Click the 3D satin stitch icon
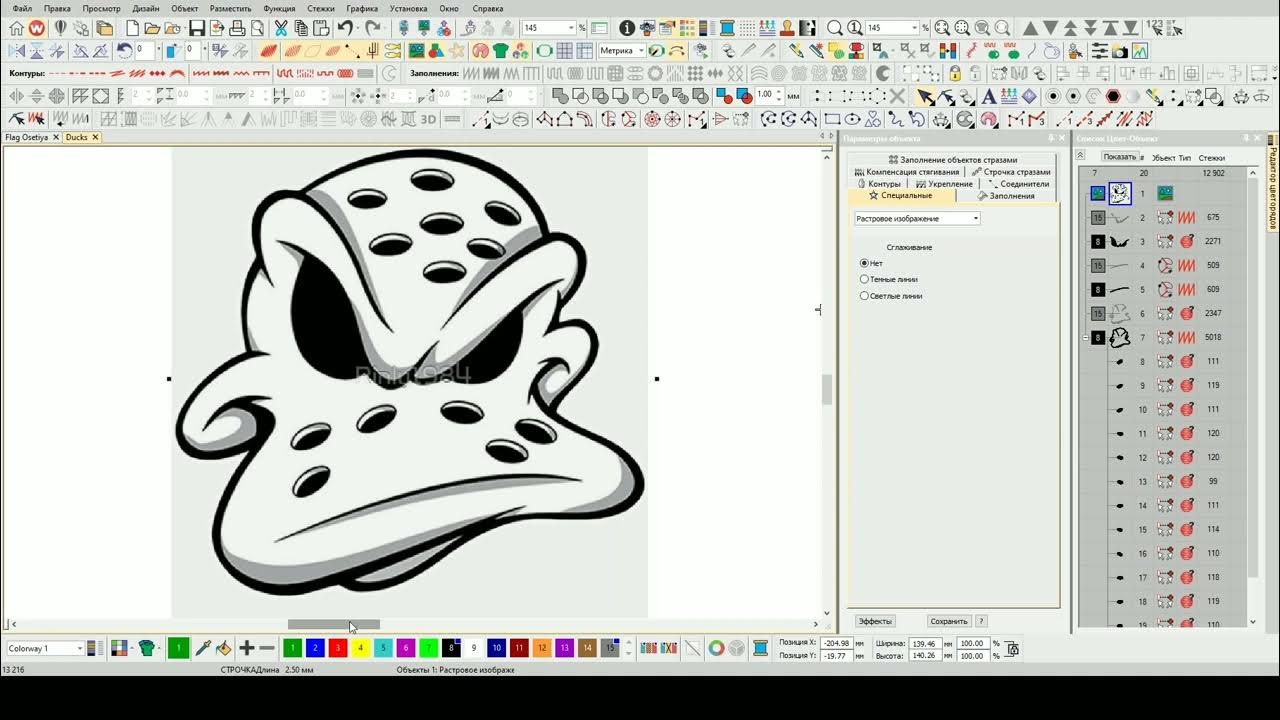This screenshot has height=720, width=1280. click(428, 119)
